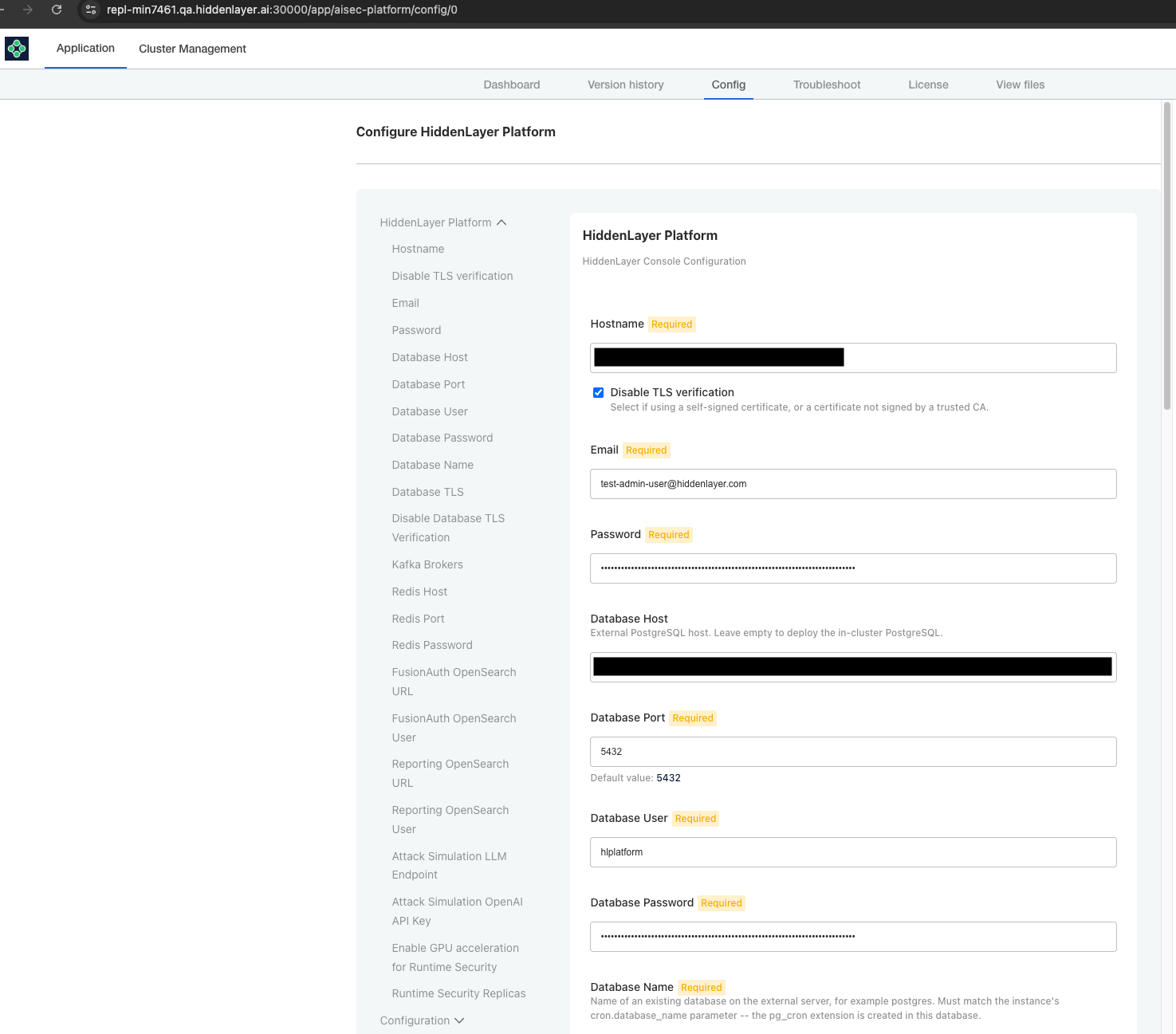
Task: Open the Cluster Management tab
Action: [192, 49]
